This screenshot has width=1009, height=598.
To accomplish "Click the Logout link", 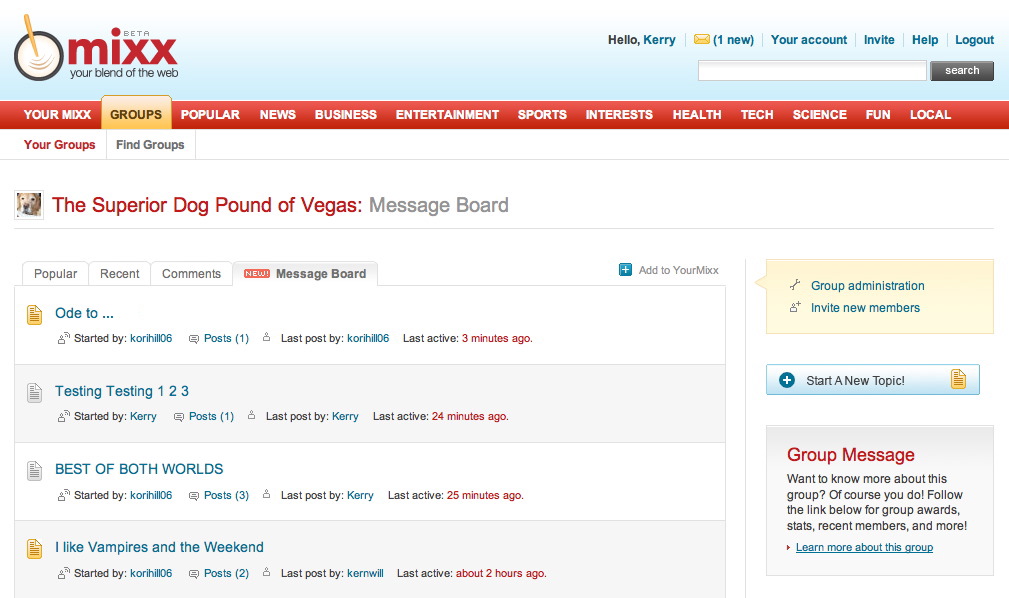I will pos(974,40).
